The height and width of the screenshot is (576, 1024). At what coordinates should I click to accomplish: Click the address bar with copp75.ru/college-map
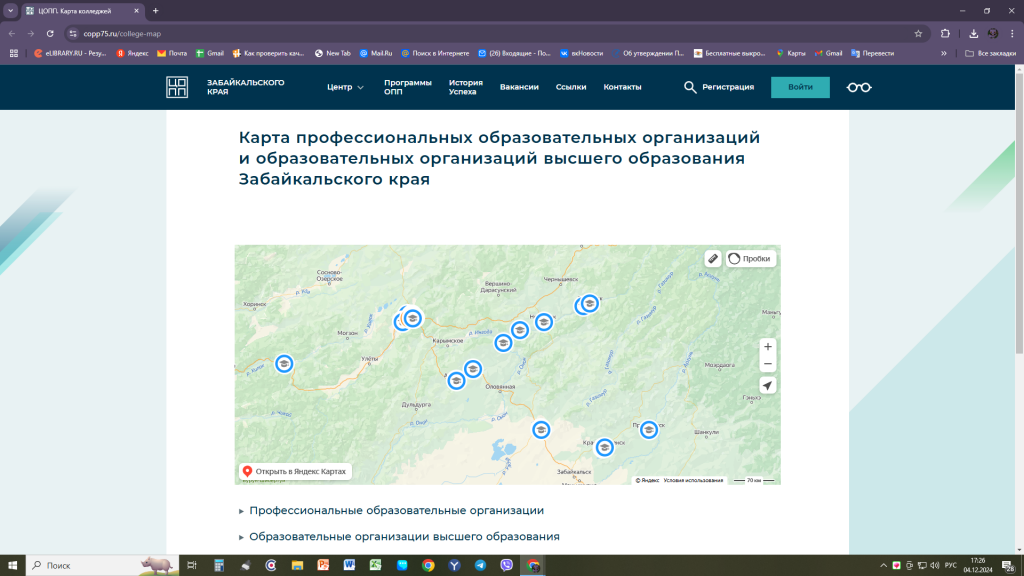(490, 33)
